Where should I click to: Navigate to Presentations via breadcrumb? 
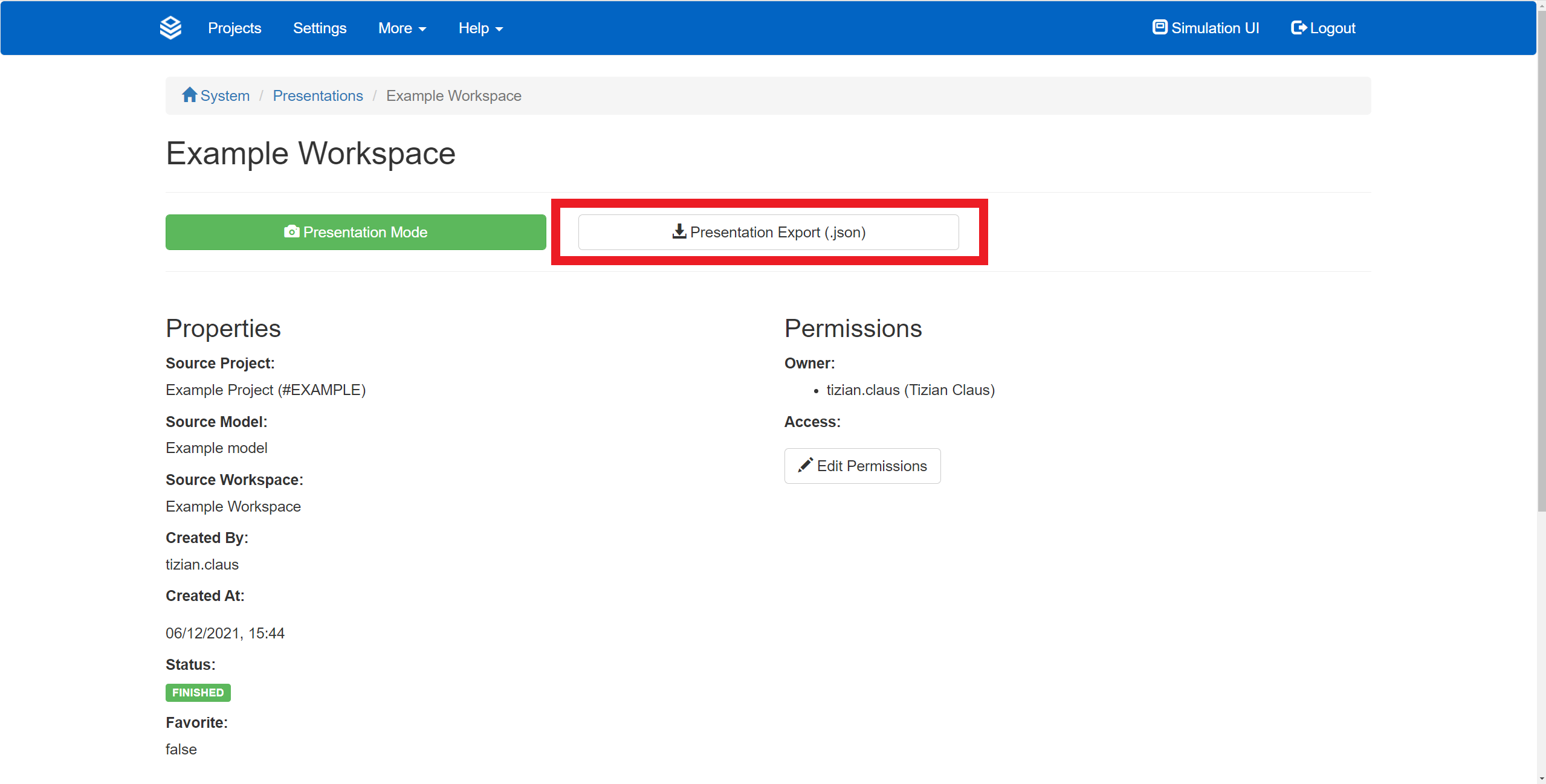[x=317, y=95]
